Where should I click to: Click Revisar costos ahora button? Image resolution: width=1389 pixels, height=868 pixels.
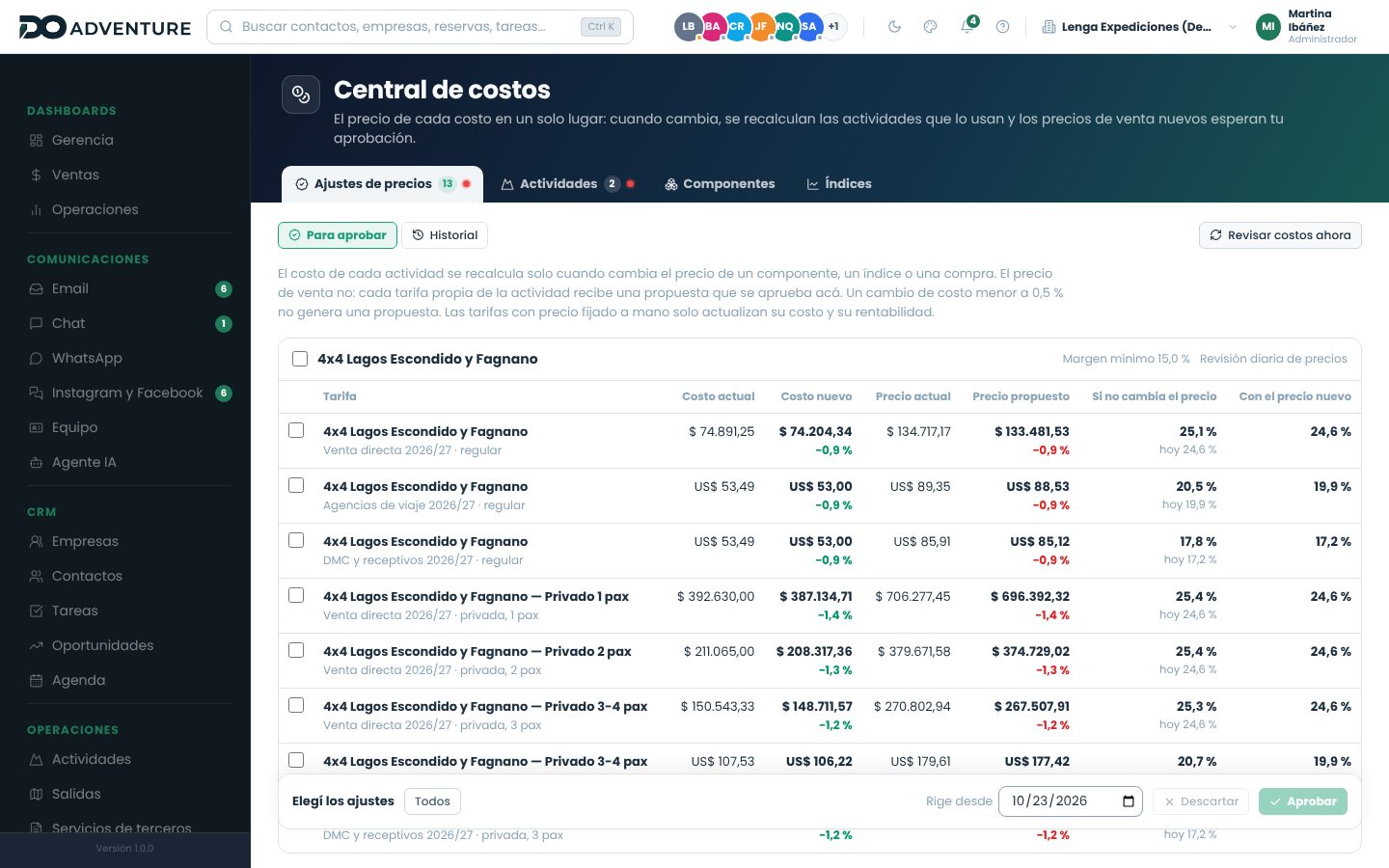click(1280, 235)
